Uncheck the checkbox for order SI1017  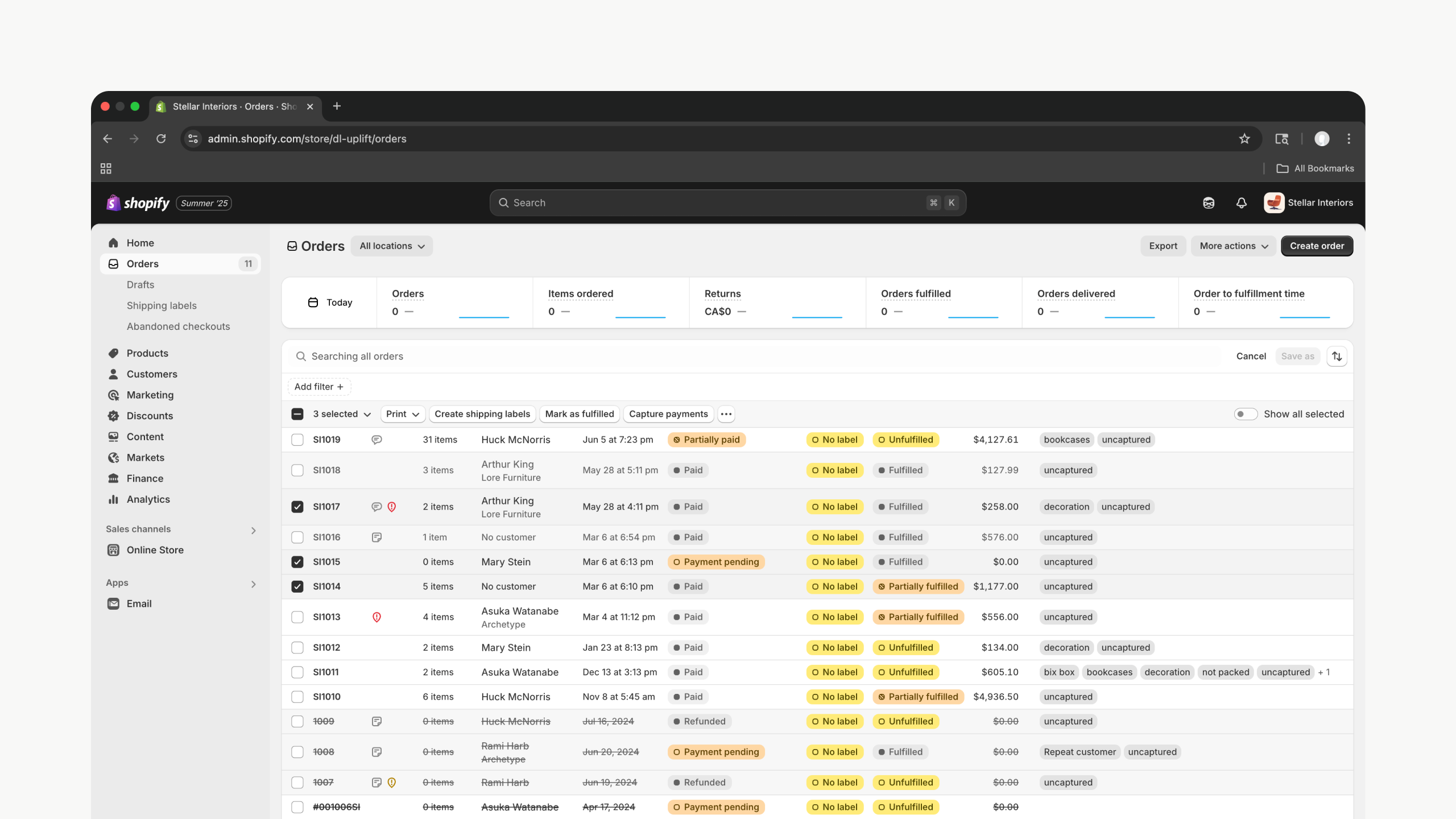[297, 507]
